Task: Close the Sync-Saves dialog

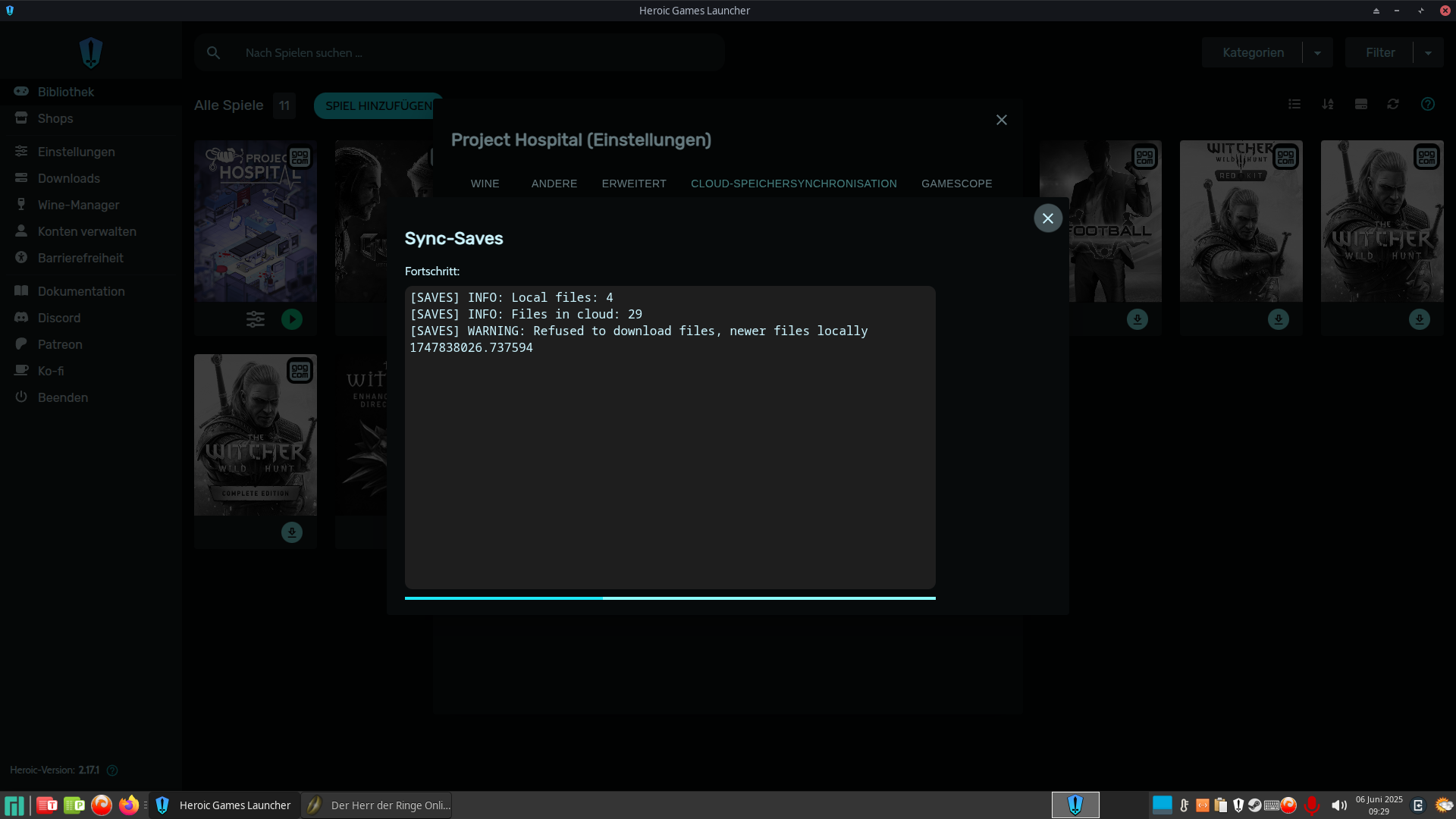Action: [1048, 218]
